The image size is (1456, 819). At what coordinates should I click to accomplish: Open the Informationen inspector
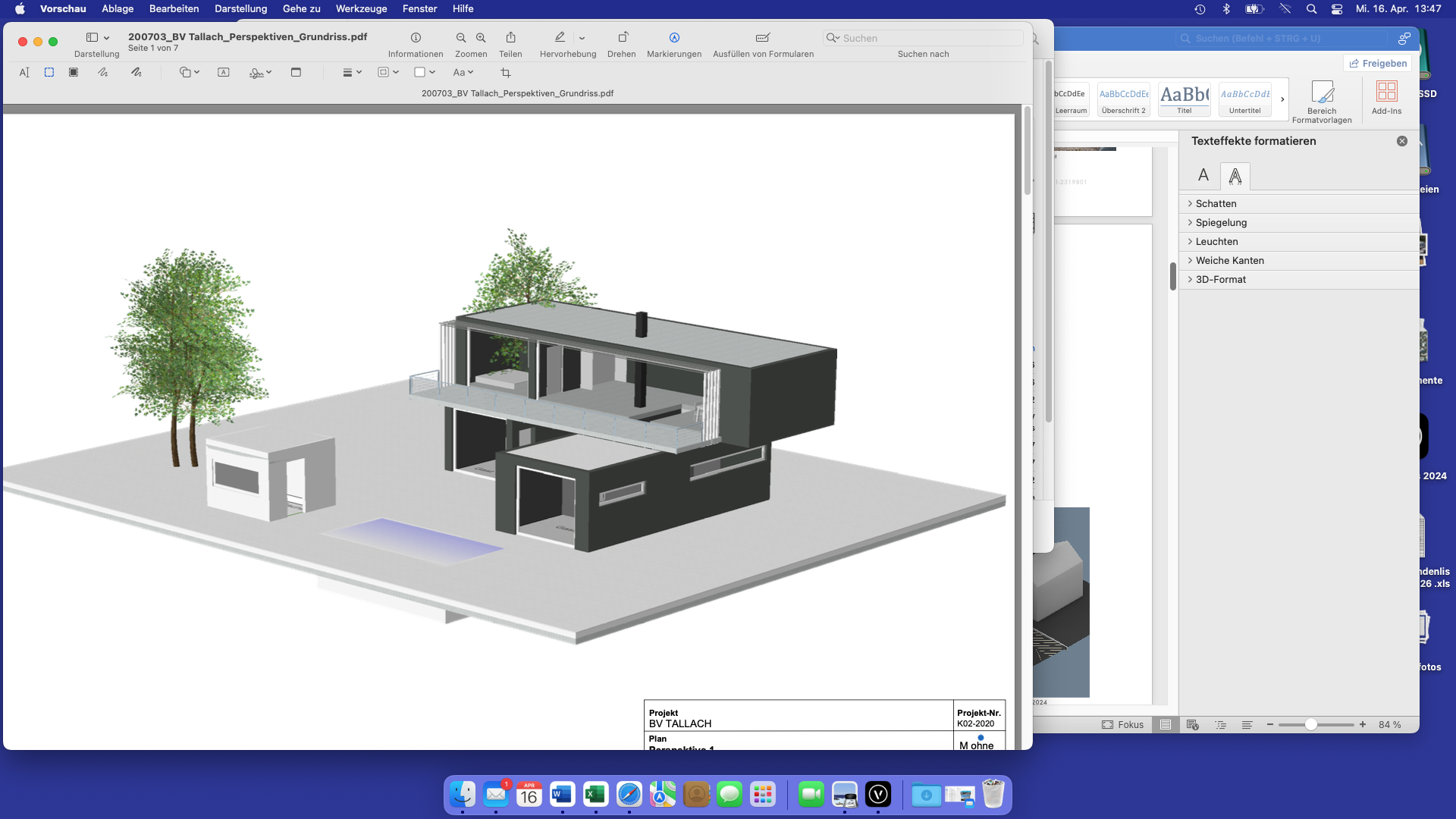(416, 38)
